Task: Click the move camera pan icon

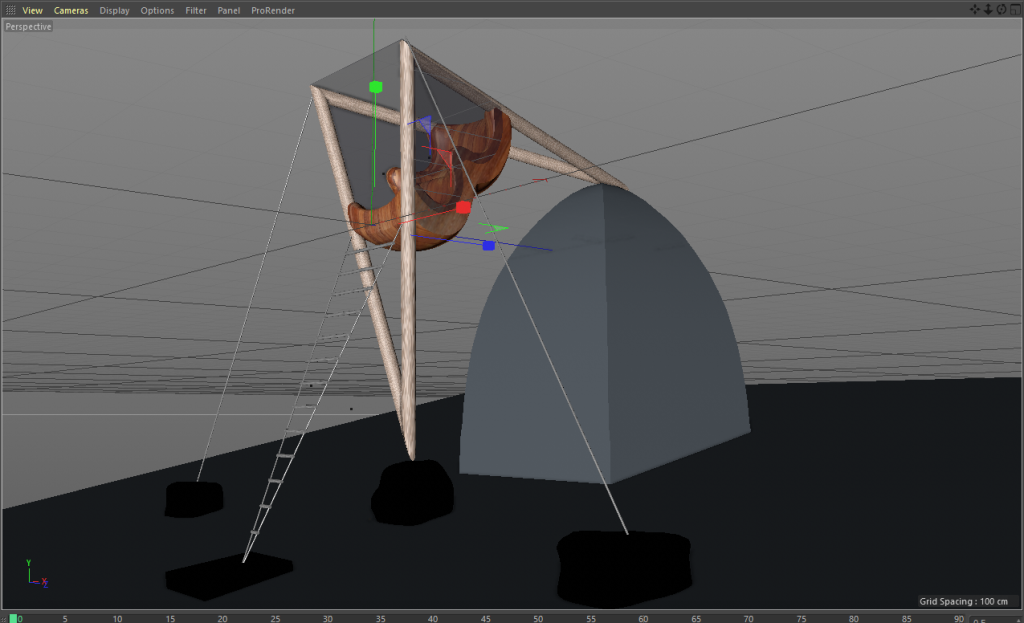Action: coord(976,9)
